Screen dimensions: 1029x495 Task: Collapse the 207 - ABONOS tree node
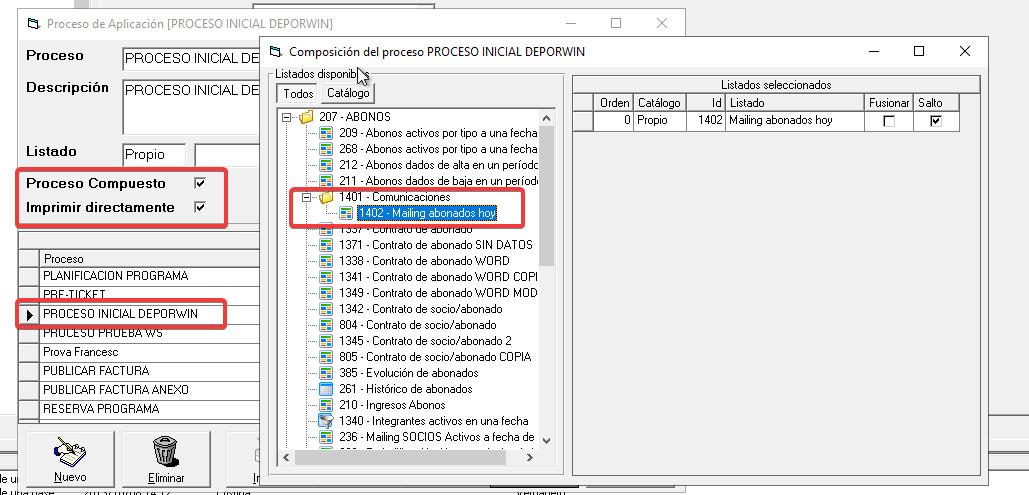coord(285,118)
